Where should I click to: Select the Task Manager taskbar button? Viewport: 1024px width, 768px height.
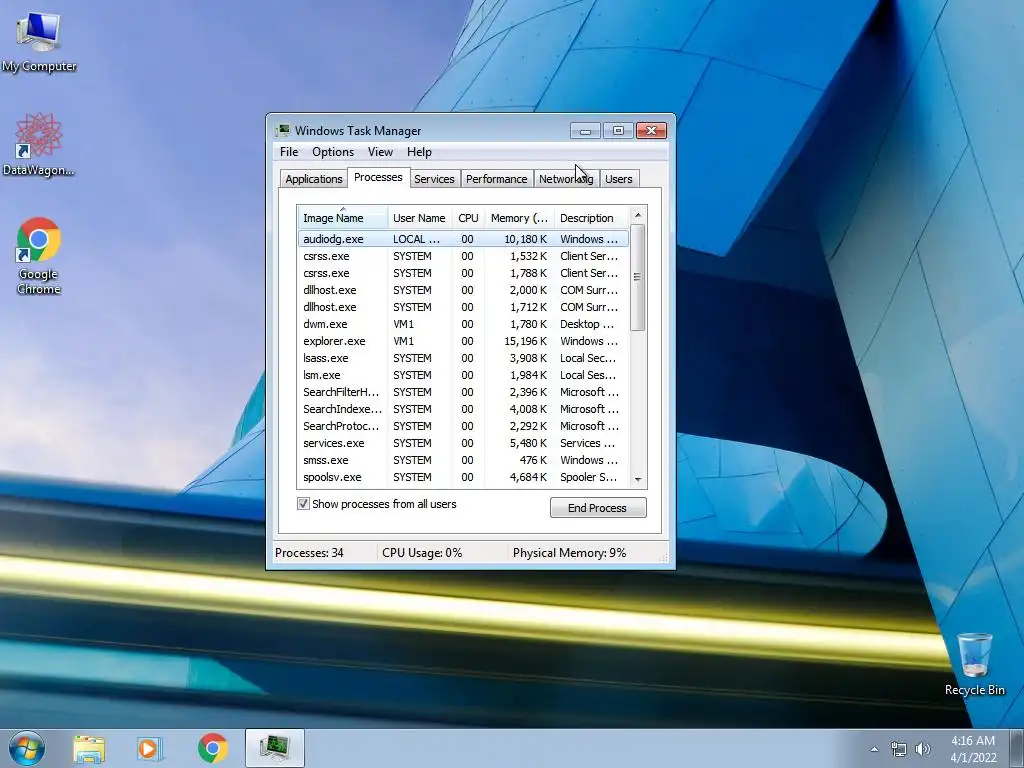tap(275, 748)
